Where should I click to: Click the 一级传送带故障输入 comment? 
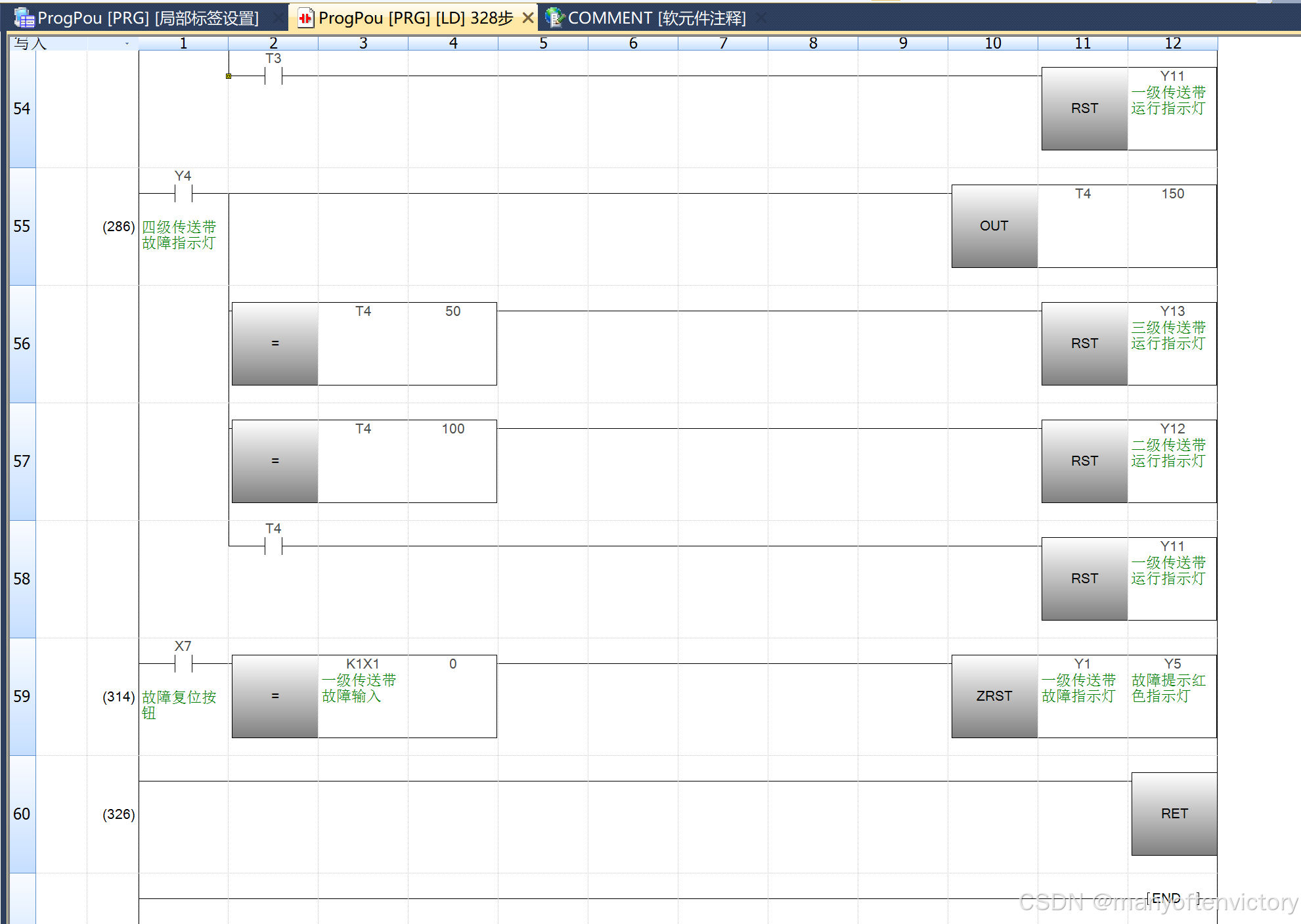pos(359,688)
